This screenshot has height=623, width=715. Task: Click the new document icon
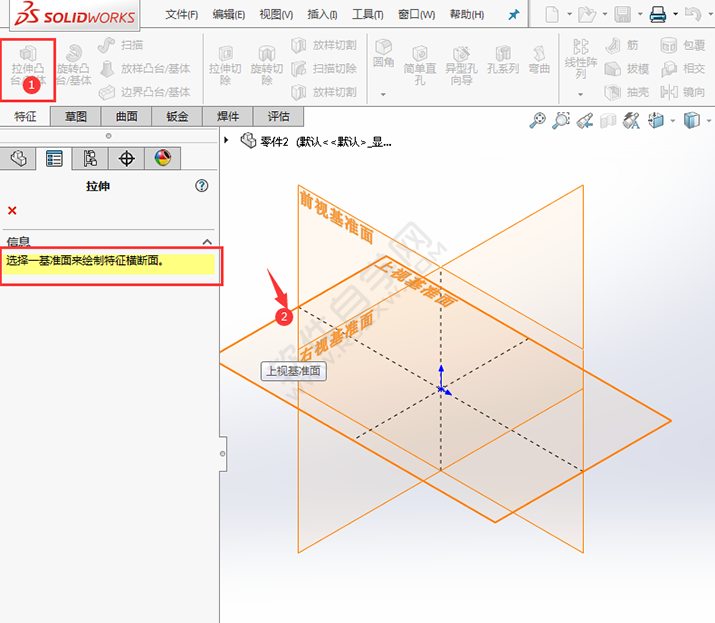(x=552, y=15)
